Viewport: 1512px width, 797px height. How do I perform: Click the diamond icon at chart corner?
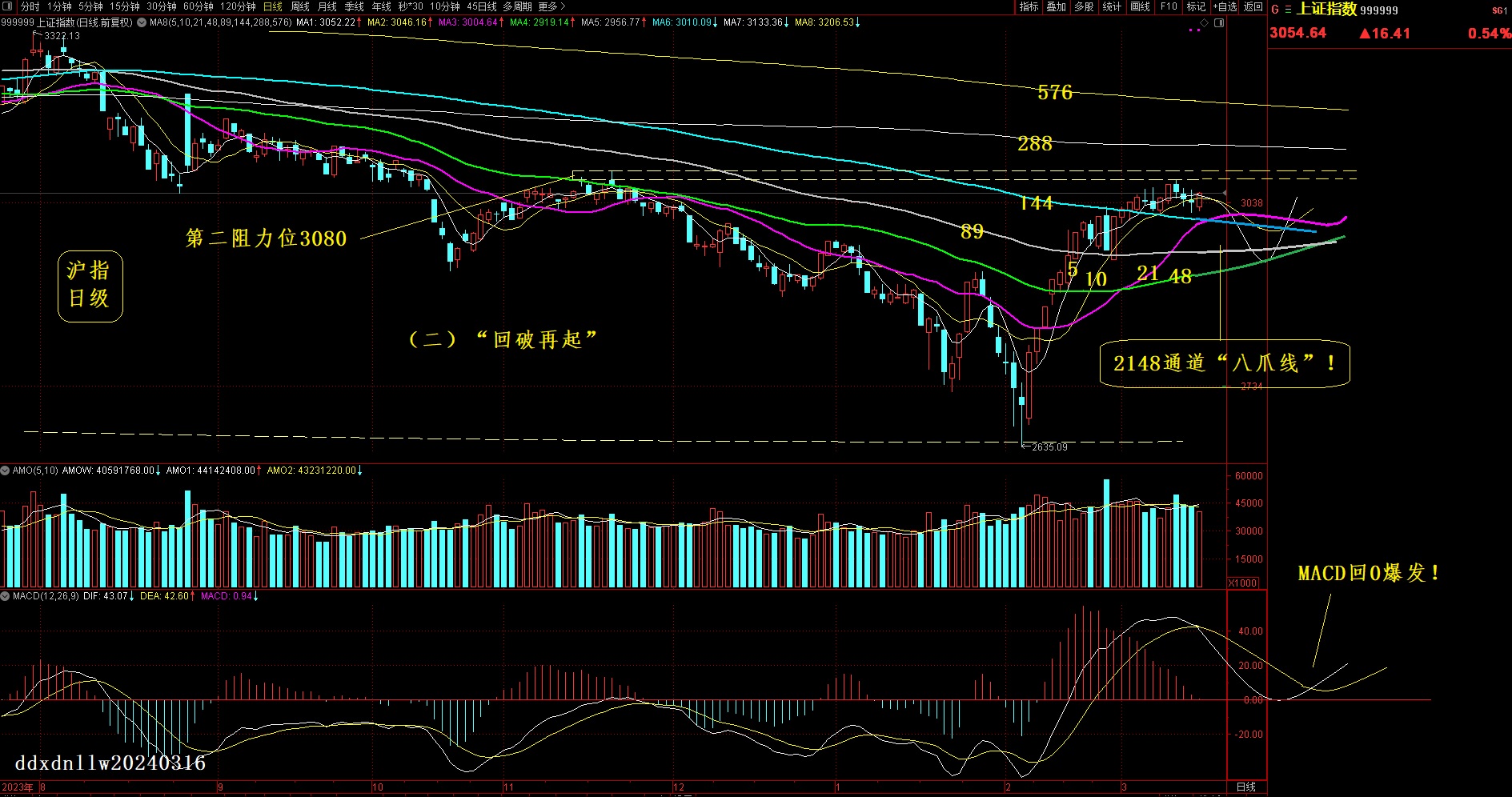pyautogui.click(x=1204, y=22)
